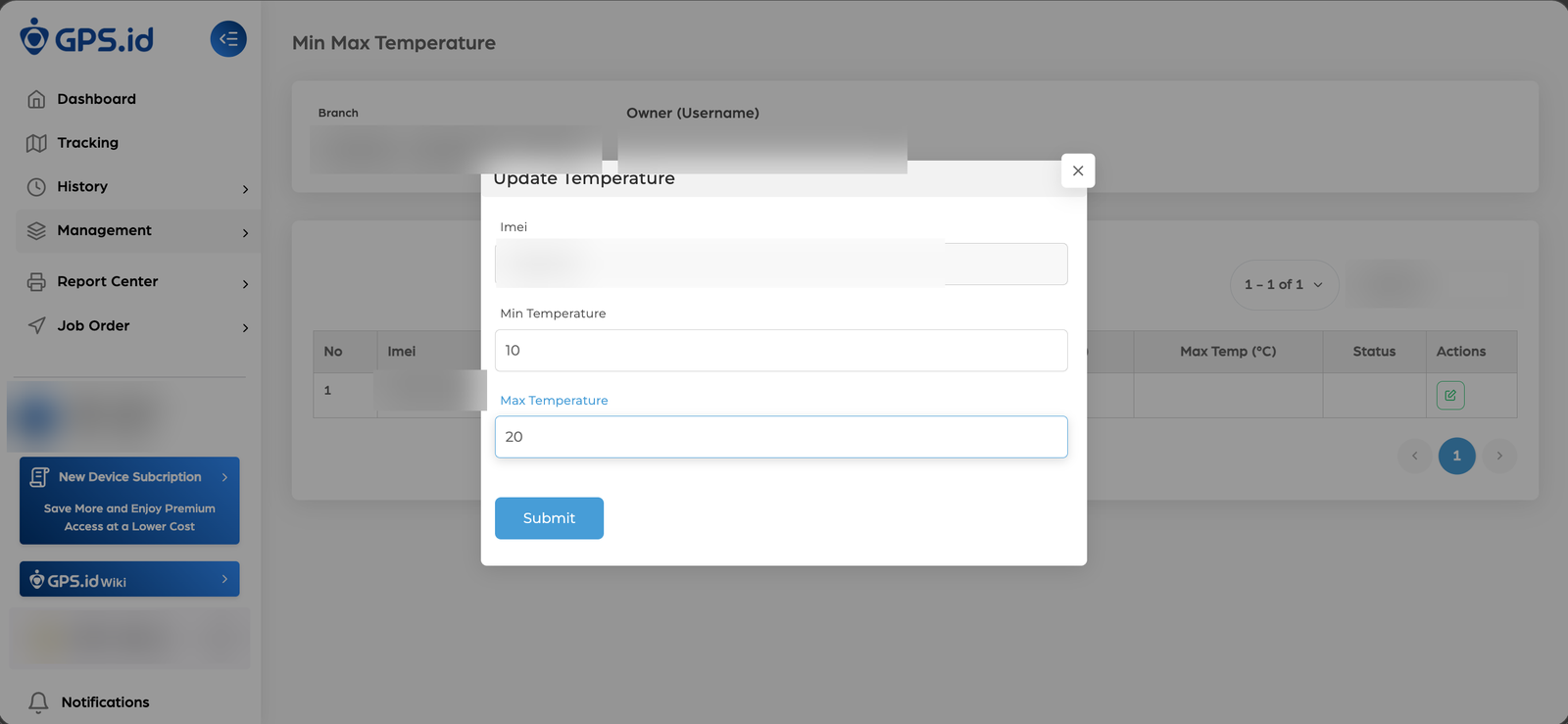Click the History clock icon
Screen dimensions: 1568x724
click(x=36, y=187)
